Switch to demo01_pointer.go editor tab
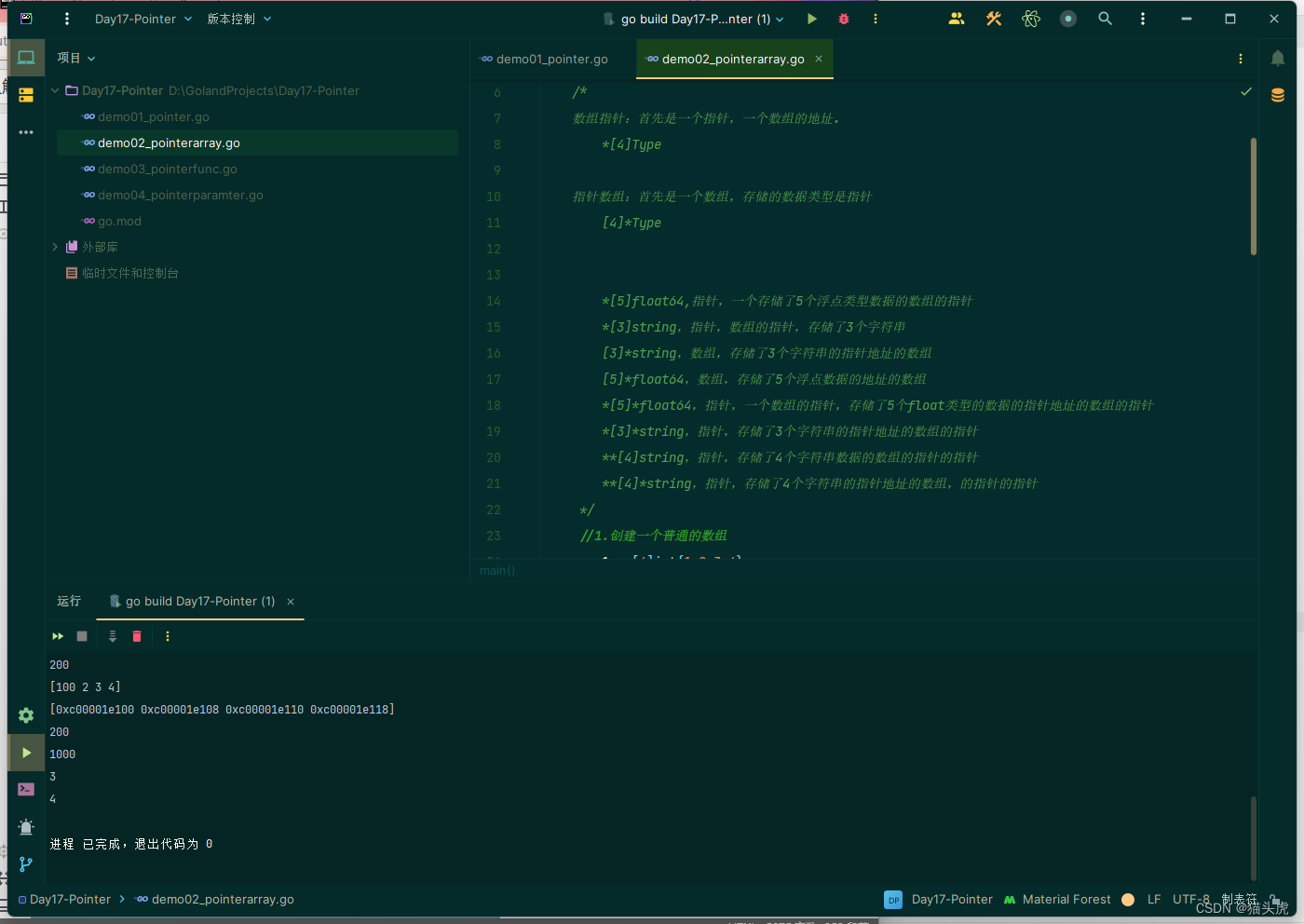The height and width of the screenshot is (924, 1304). click(544, 59)
